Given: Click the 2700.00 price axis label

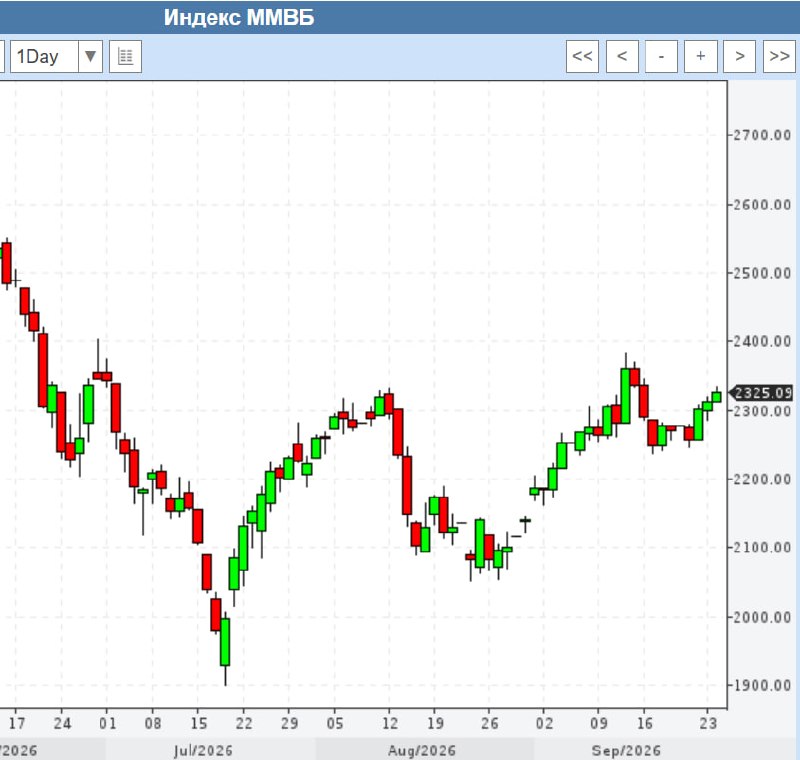Looking at the screenshot, I should click(762, 135).
